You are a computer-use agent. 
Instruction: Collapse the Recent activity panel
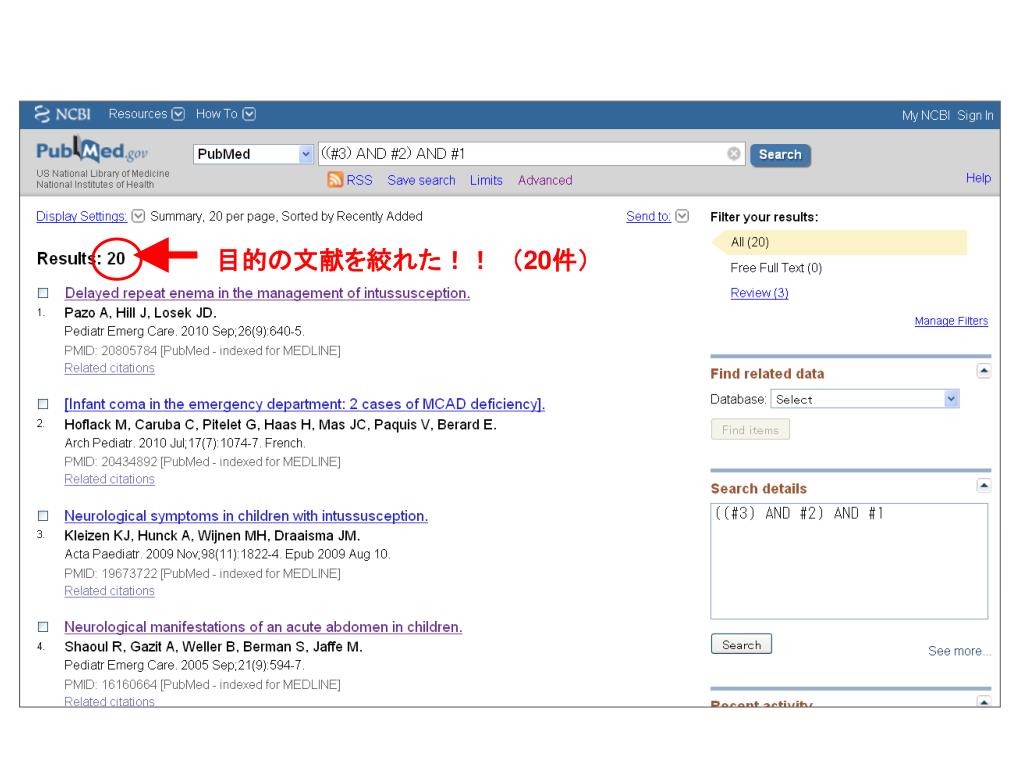(984, 701)
